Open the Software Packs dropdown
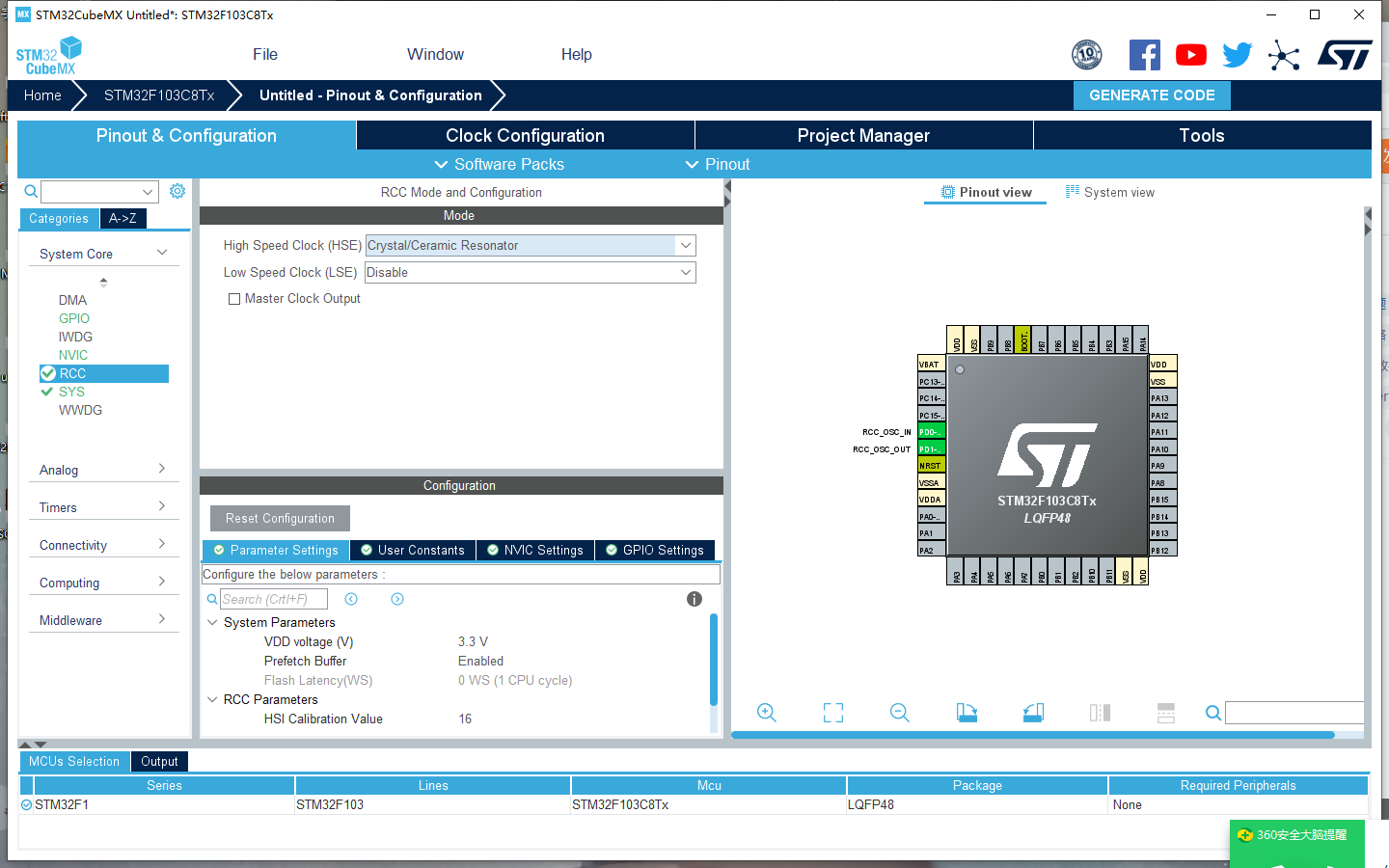The image size is (1389, 868). (x=500, y=164)
